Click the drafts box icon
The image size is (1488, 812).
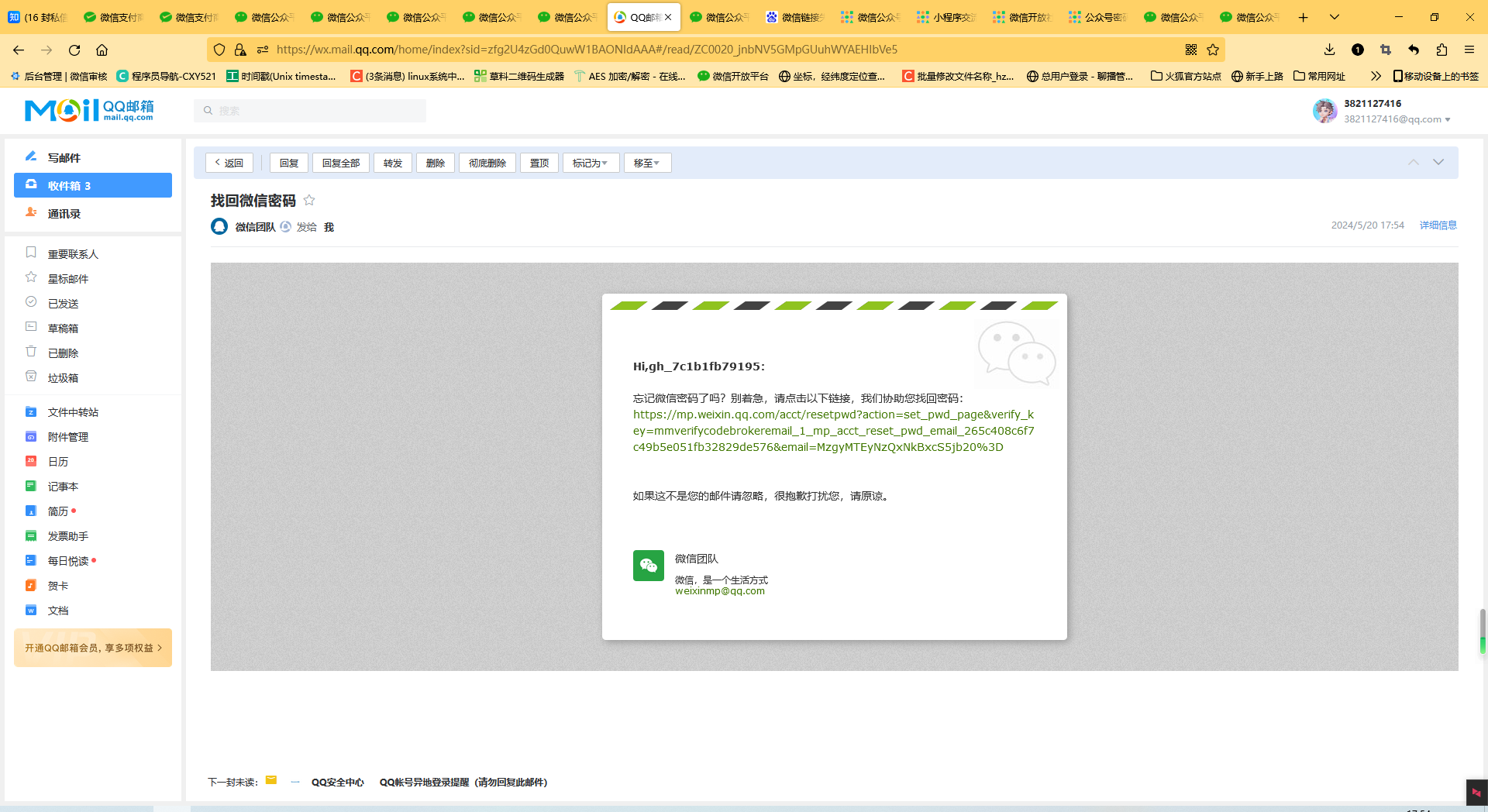pos(31,327)
